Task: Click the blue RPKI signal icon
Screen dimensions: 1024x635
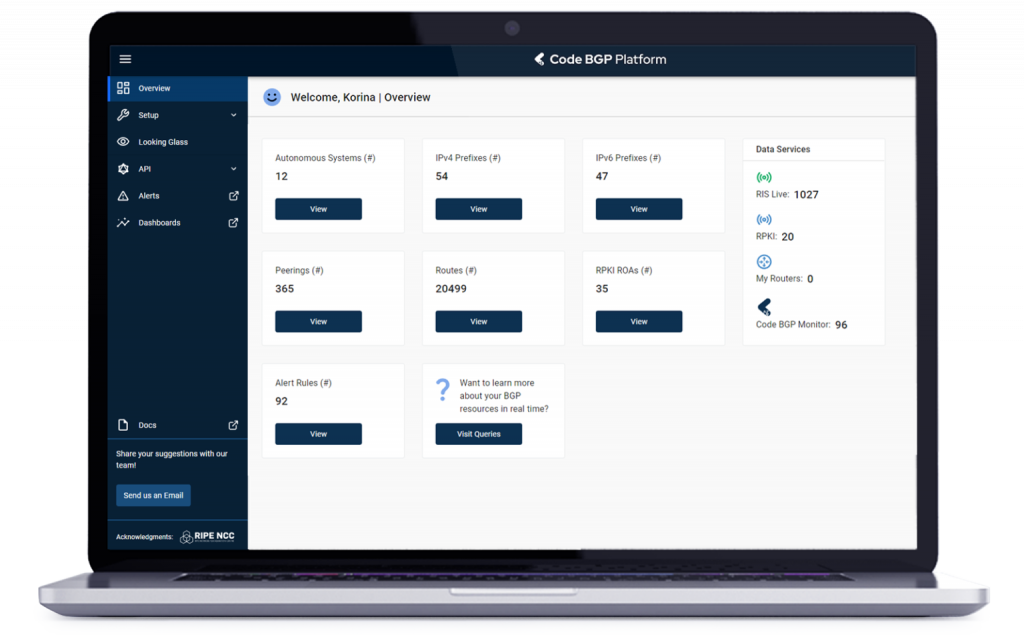Action: [763, 220]
